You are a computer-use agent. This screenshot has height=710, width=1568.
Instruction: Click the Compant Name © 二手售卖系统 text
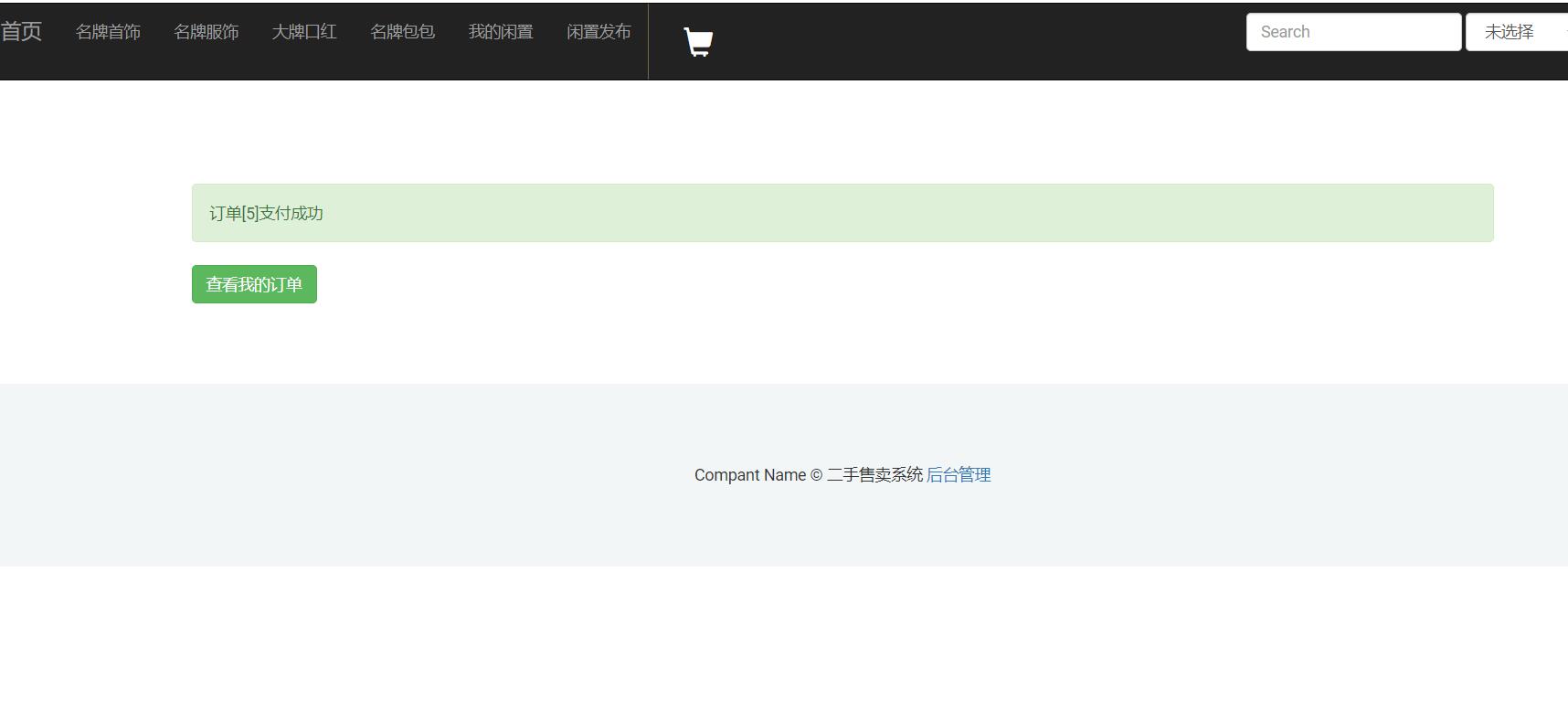coord(809,475)
